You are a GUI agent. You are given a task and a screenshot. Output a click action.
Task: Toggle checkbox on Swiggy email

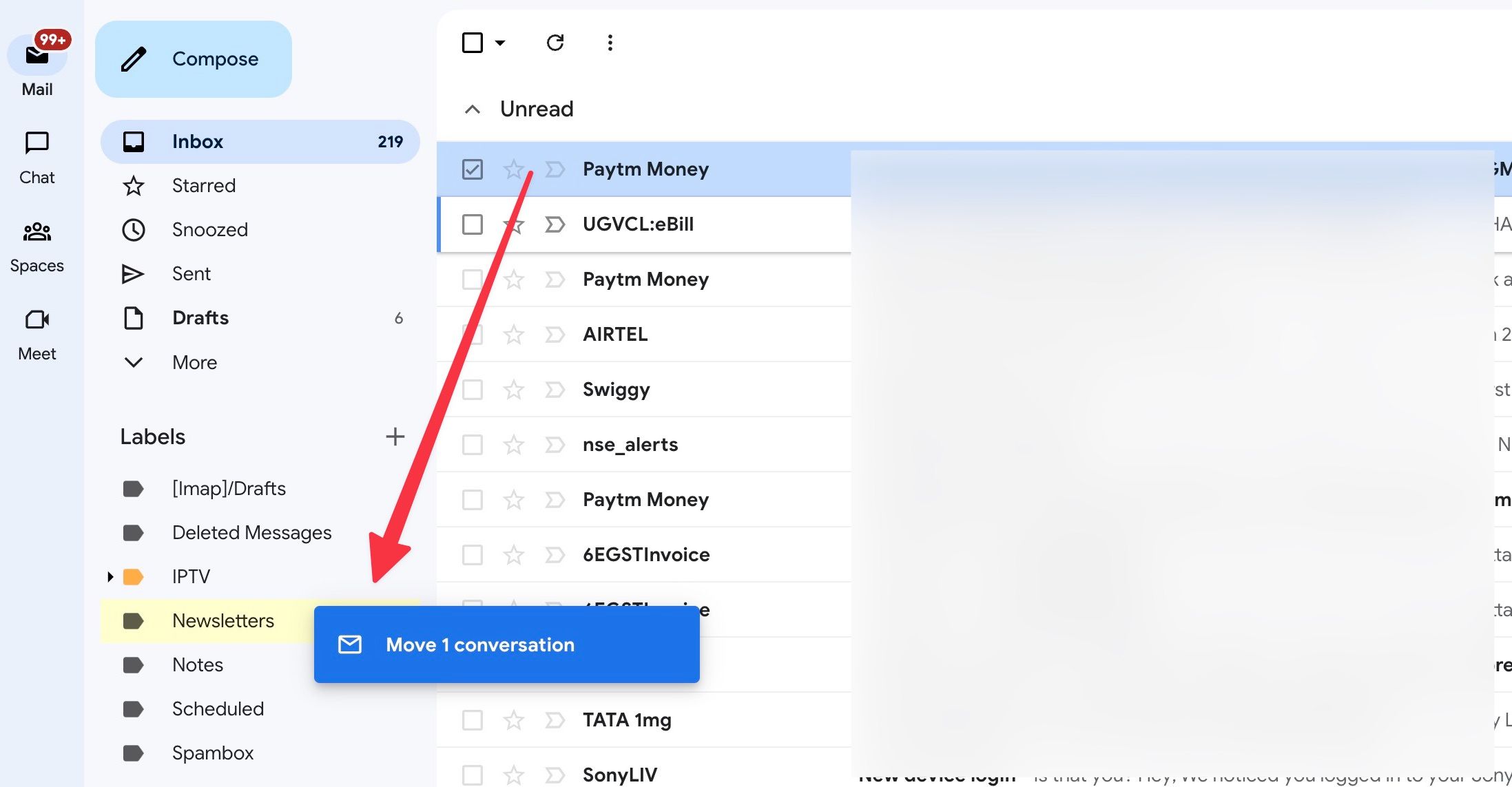point(473,389)
